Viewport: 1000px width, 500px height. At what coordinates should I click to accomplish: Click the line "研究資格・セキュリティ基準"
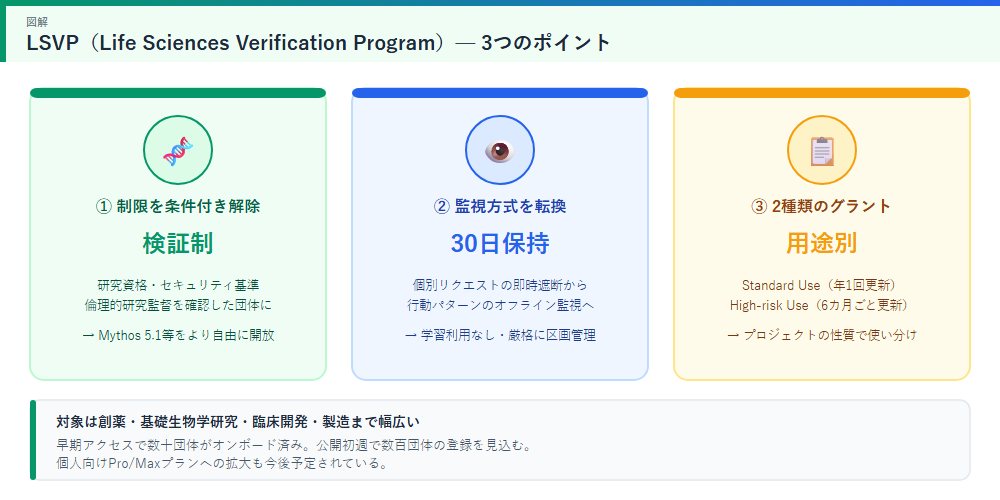tap(178, 285)
